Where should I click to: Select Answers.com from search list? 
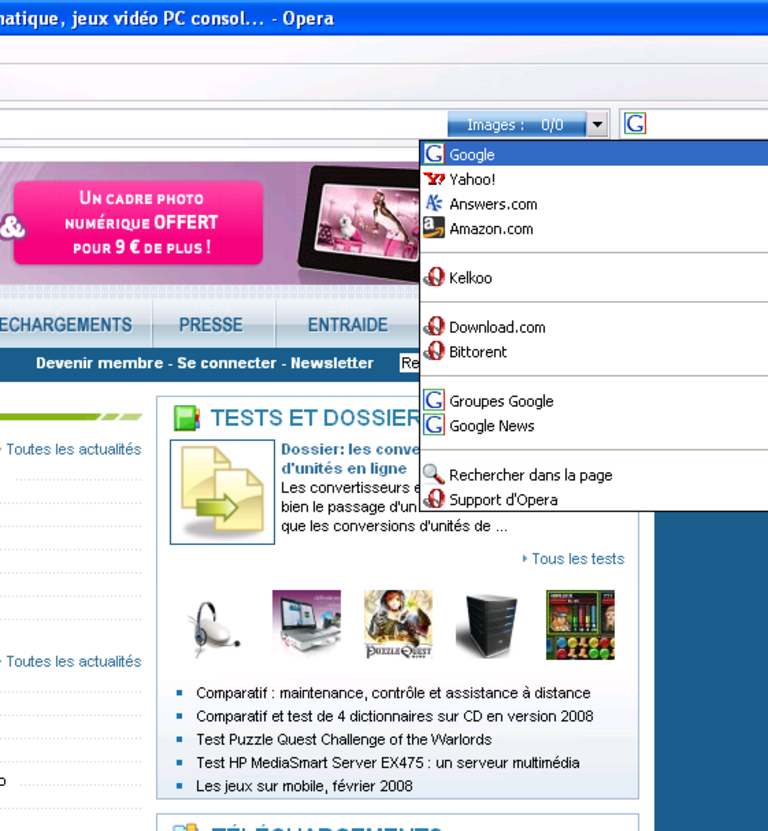point(595,204)
